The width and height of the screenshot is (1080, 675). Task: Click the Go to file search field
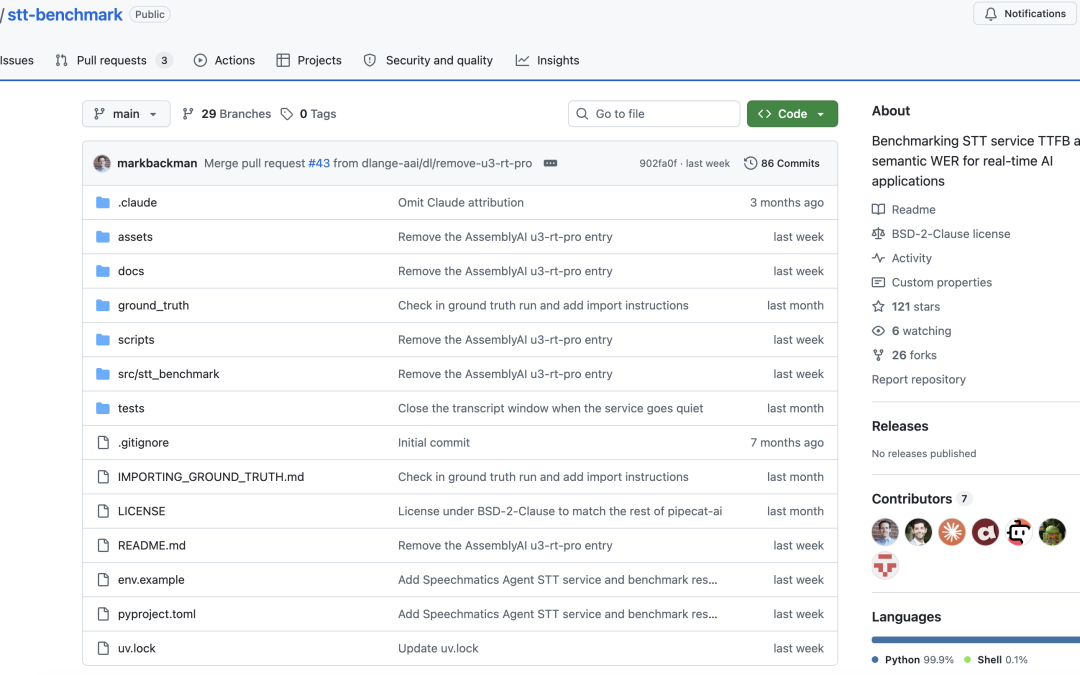[x=654, y=114]
